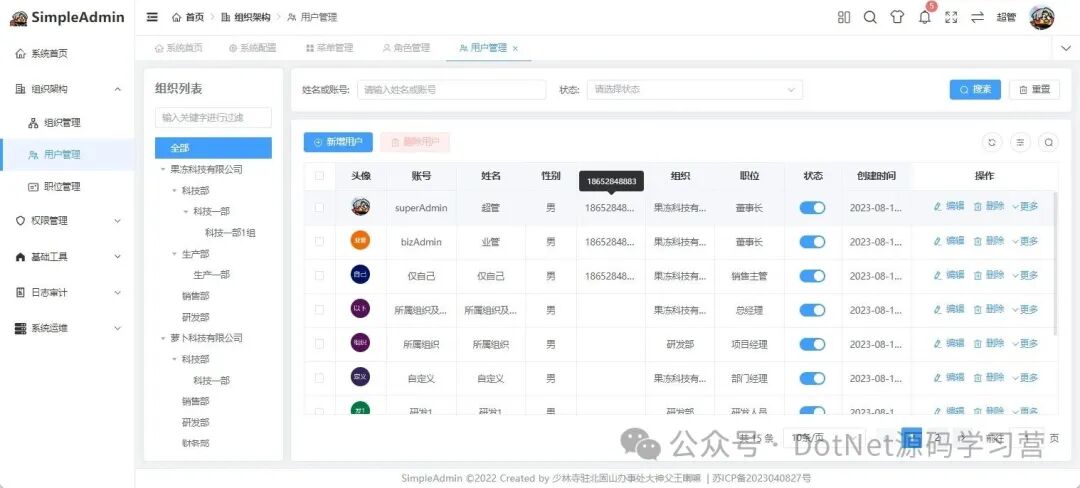1080x488 pixels.
Task: Toggle status switch for superAdmin
Action: (812, 207)
